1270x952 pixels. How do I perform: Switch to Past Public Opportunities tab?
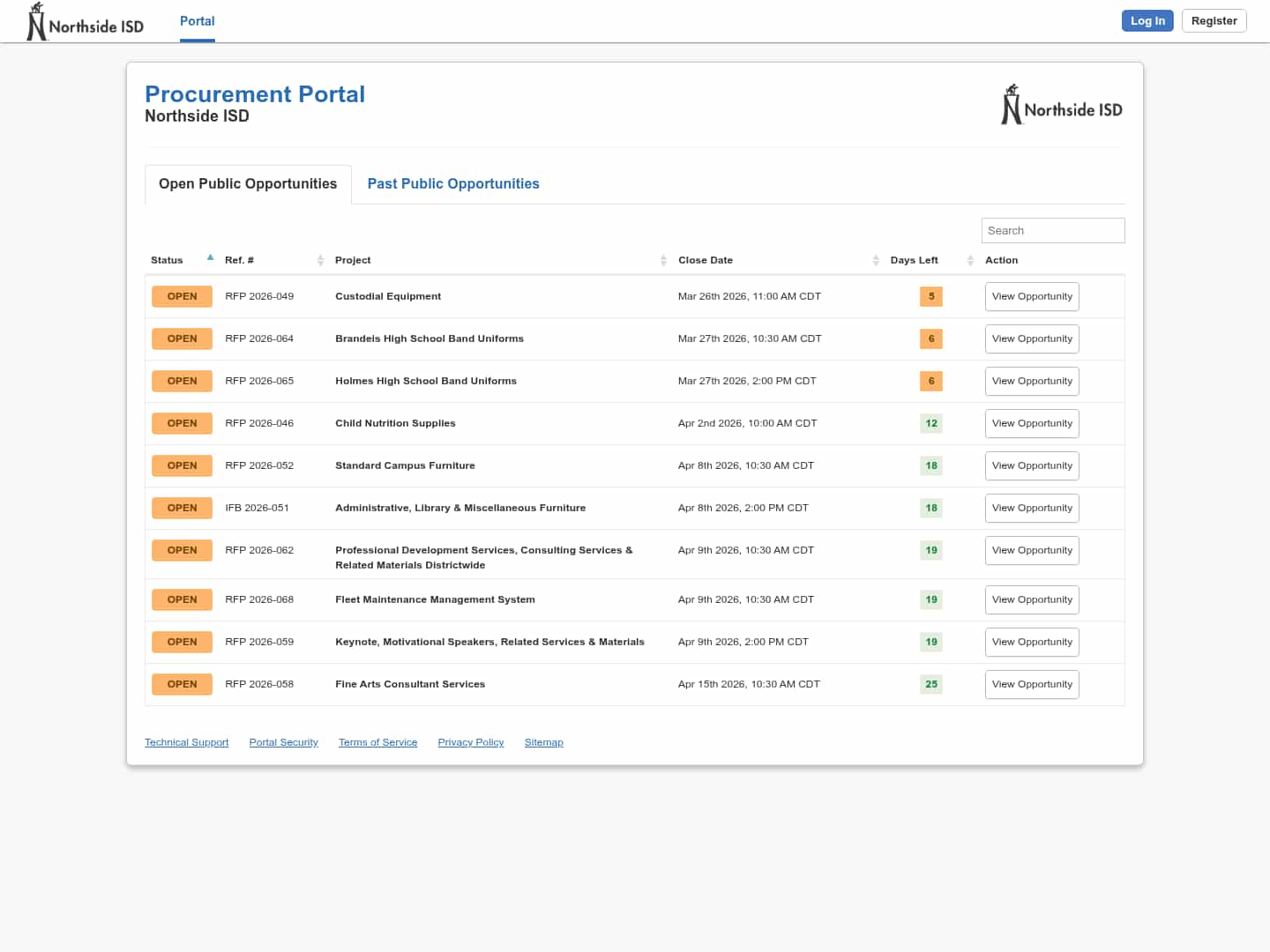[x=453, y=184]
